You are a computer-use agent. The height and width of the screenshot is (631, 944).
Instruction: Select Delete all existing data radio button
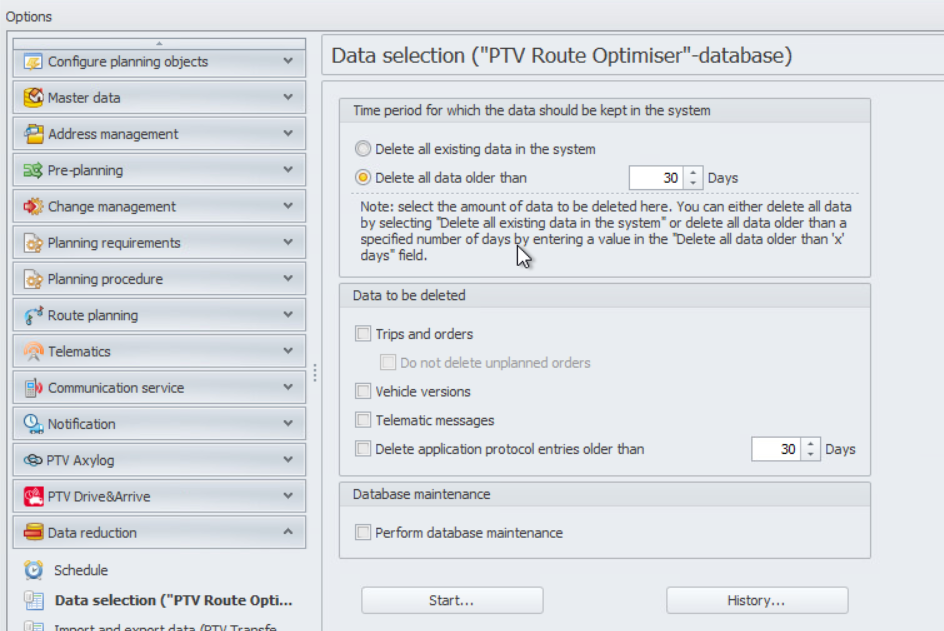click(362, 149)
